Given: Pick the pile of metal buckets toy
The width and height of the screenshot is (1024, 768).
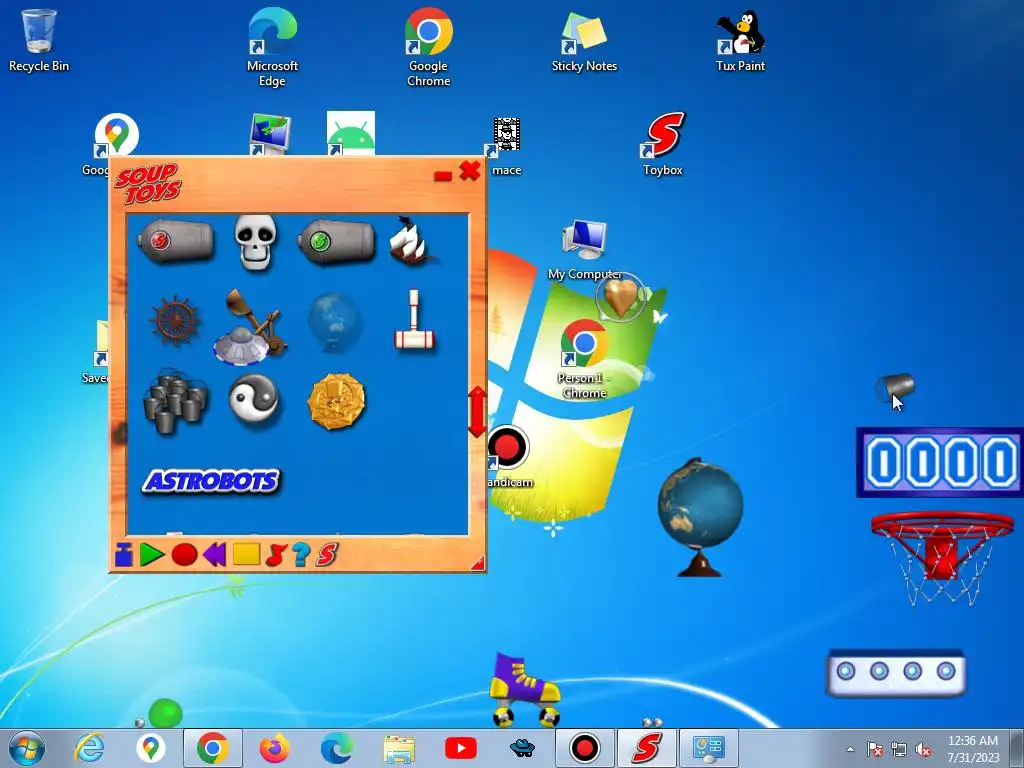Looking at the screenshot, I should (x=176, y=401).
